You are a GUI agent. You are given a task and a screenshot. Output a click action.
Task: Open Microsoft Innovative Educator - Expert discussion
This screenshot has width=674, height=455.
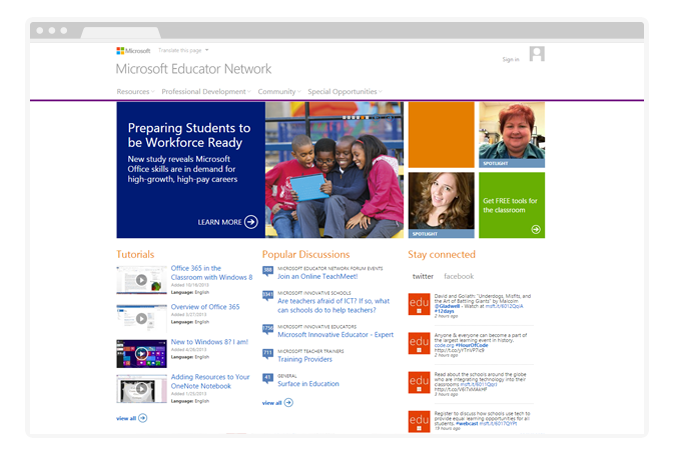click(336, 335)
